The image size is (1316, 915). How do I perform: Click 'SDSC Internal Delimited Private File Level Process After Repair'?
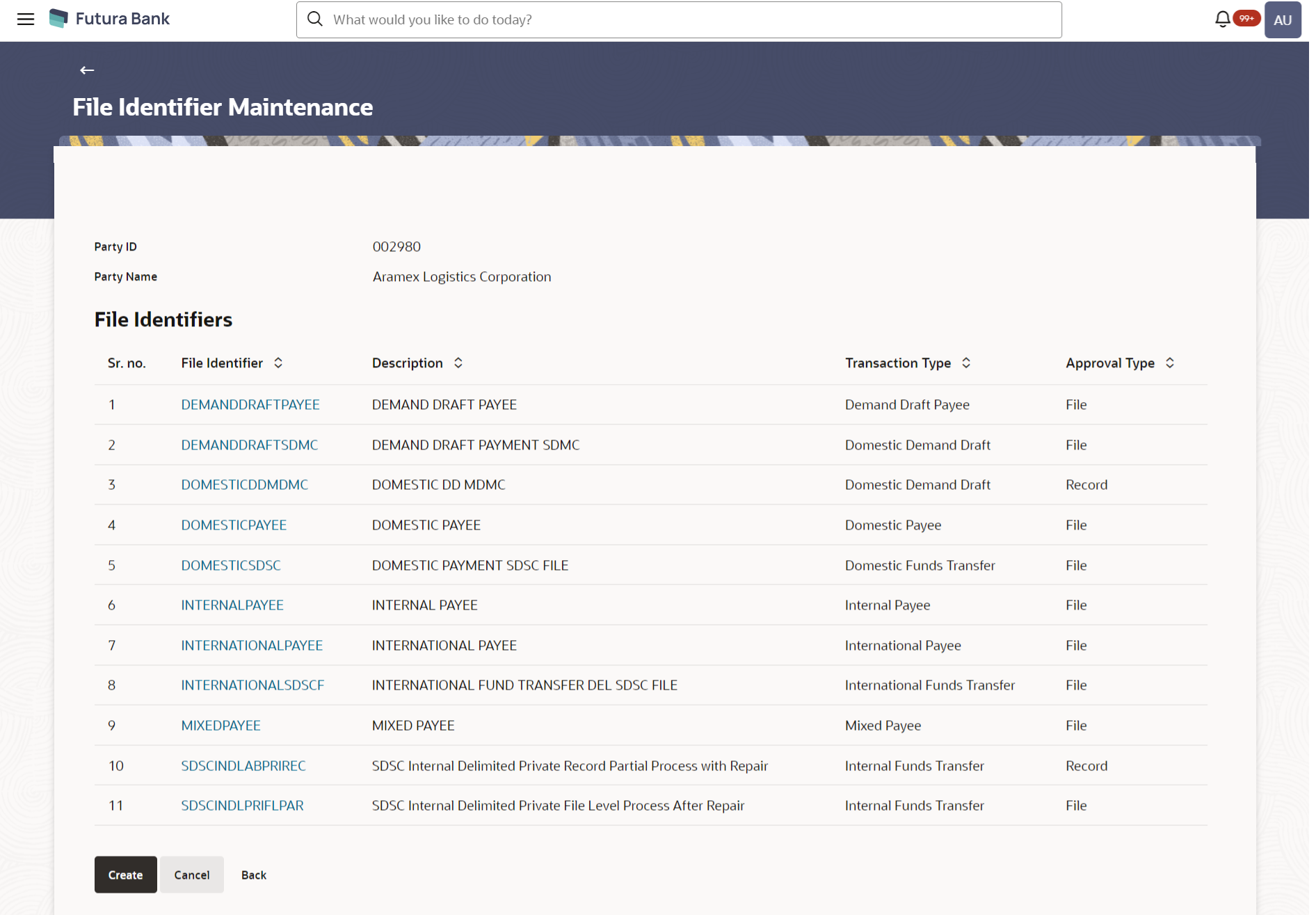coord(558,805)
